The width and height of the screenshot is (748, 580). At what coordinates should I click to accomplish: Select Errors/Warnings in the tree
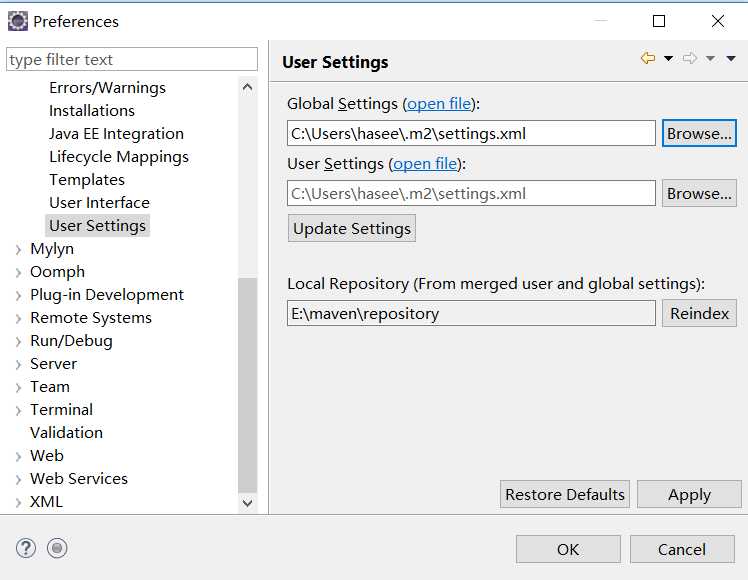[107, 88]
